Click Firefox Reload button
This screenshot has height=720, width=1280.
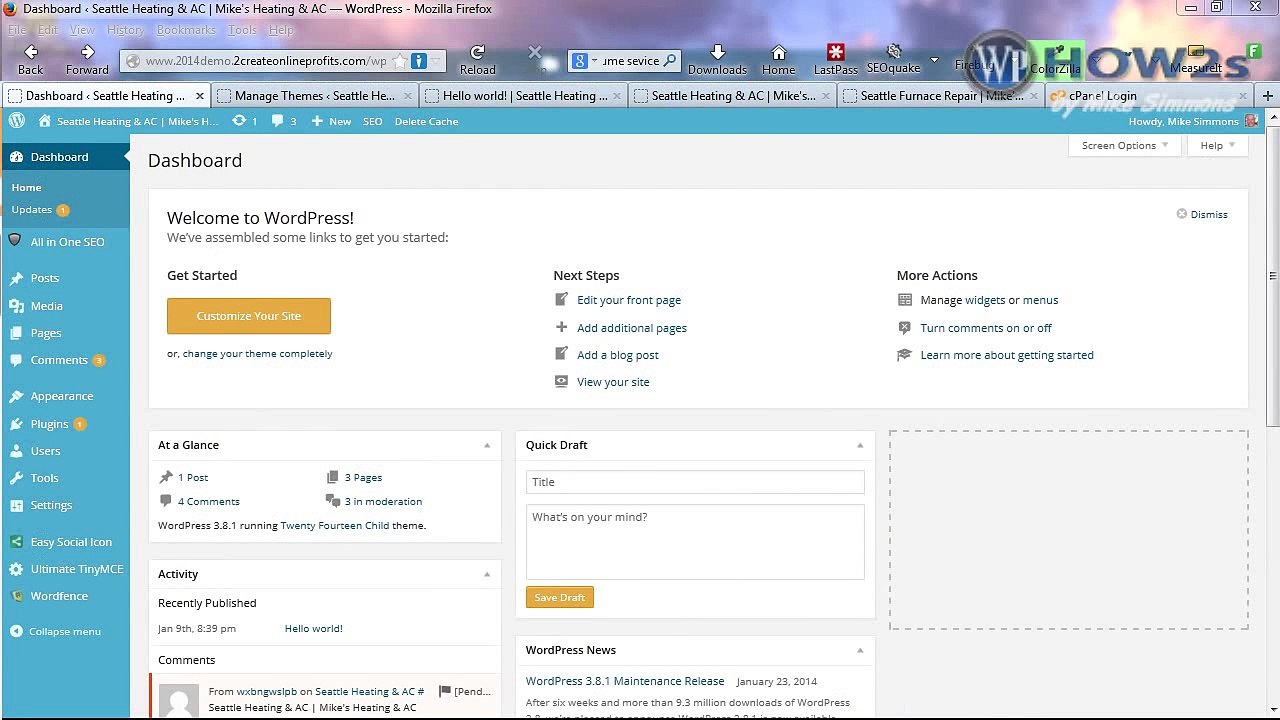pyautogui.click(x=477, y=60)
